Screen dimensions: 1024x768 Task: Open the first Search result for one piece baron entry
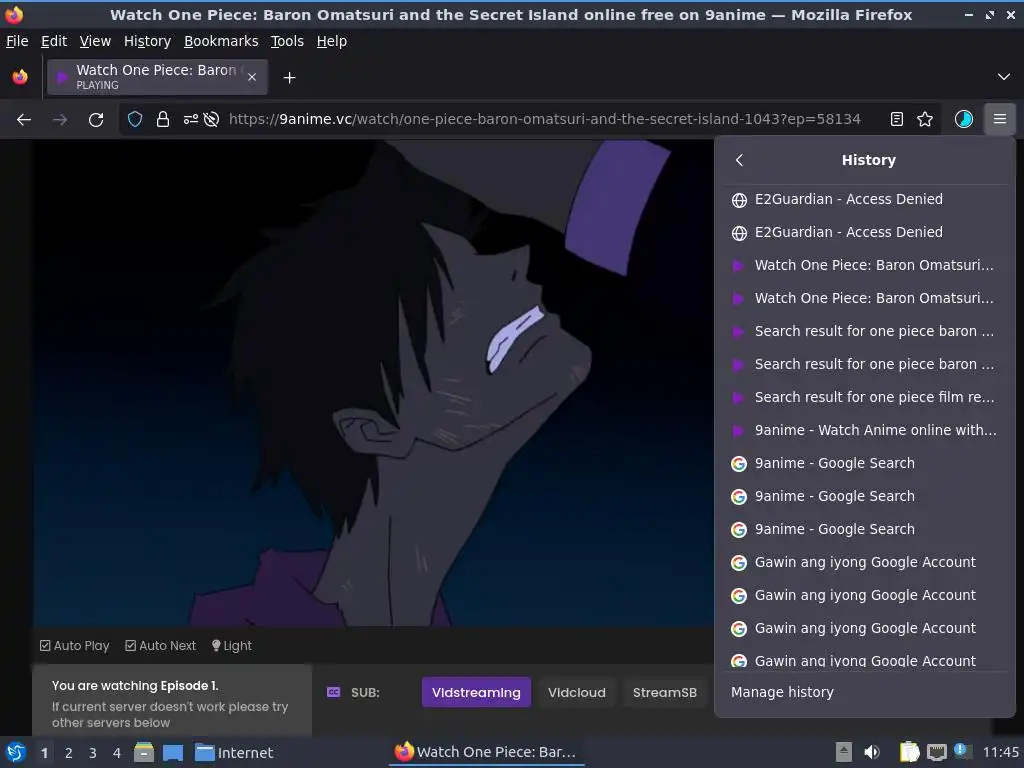pyautogui.click(x=865, y=331)
